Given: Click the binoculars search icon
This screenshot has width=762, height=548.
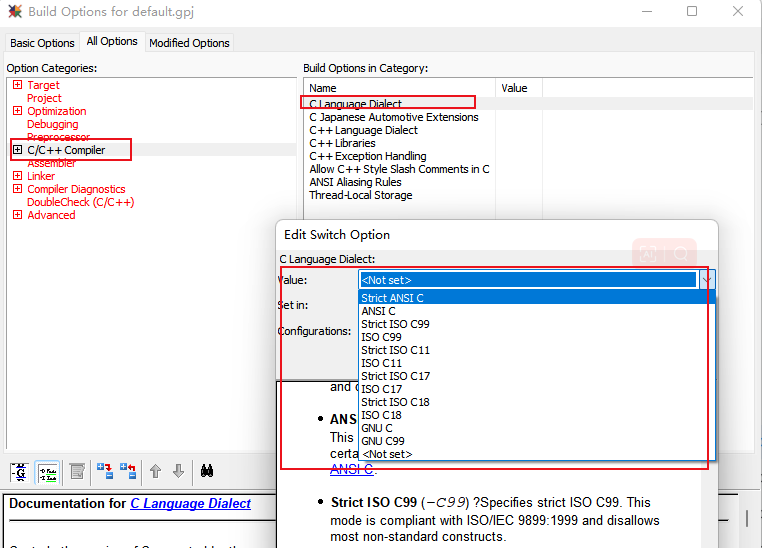Looking at the screenshot, I should pyautogui.click(x=208, y=471).
